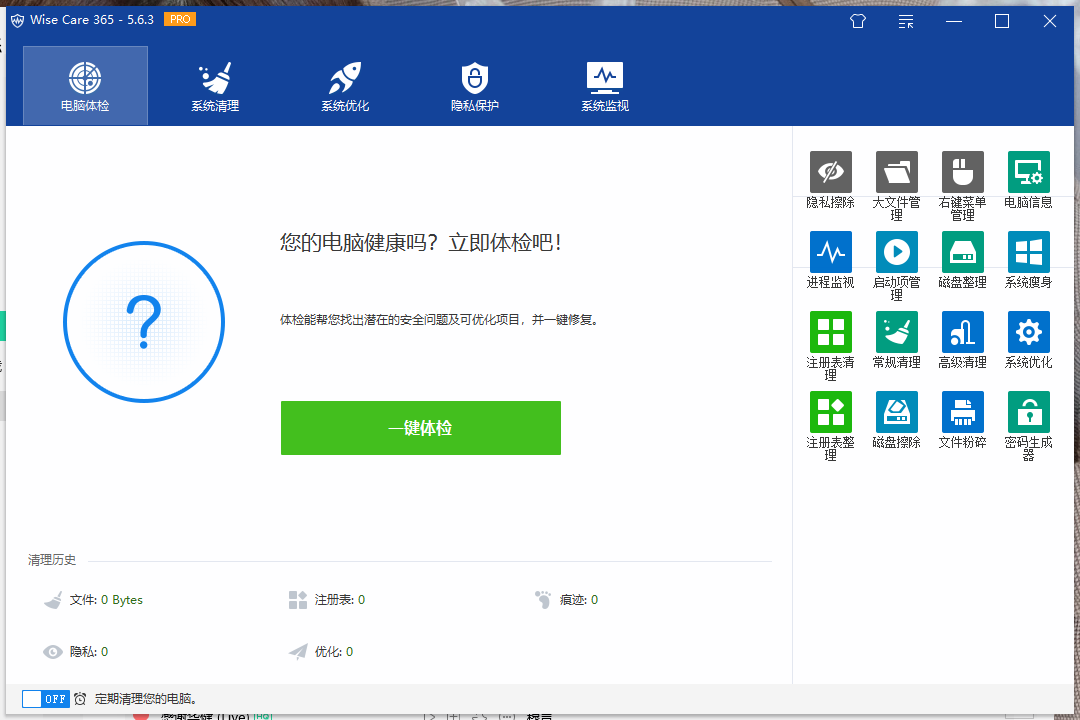Open Context Menu Manager (右键菜单管理)
Image resolution: width=1080 pixels, height=720 pixels.
(961, 172)
